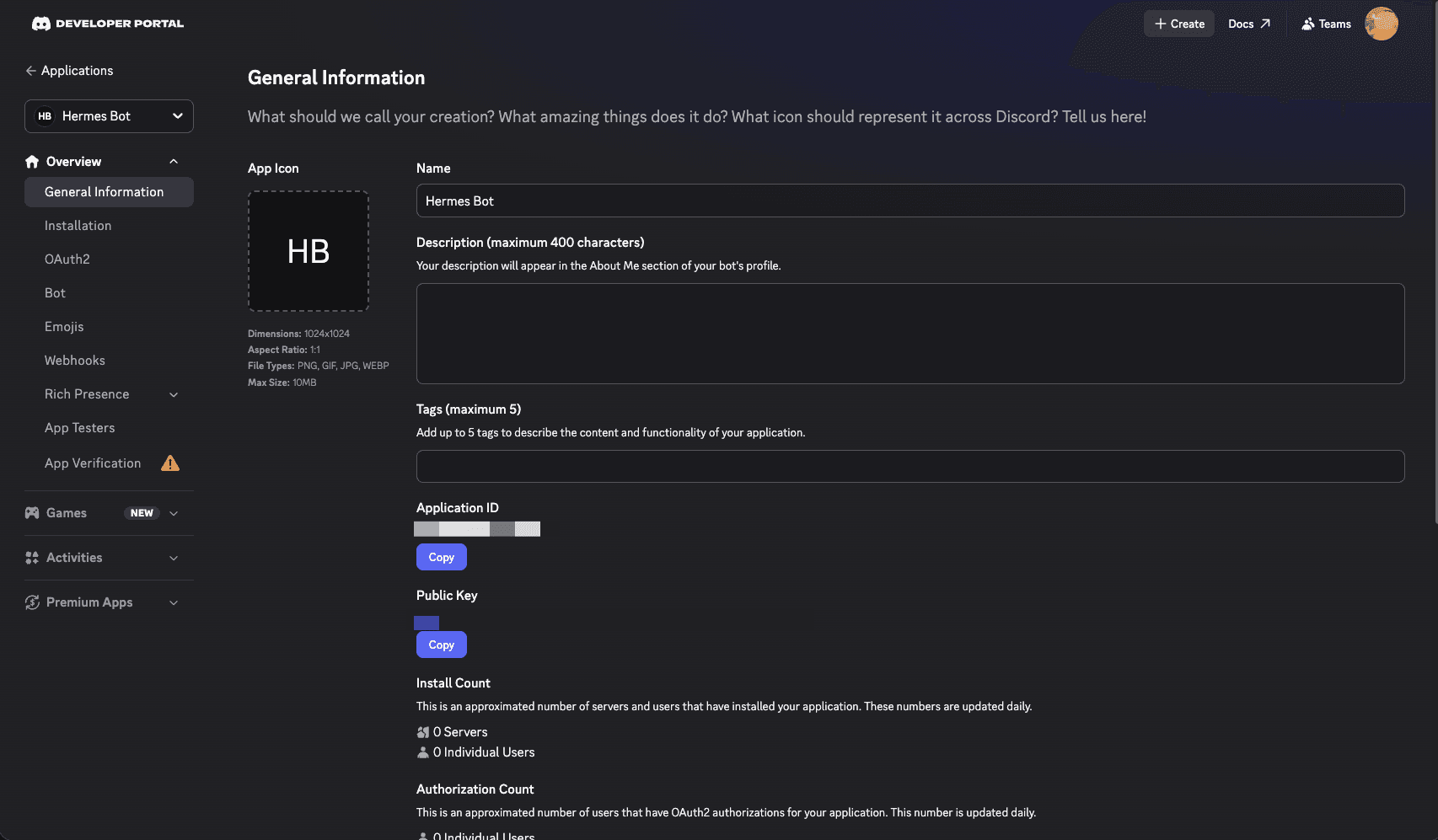Viewport: 1438px width, 840px height.
Task: Click the Games controller icon
Action: click(x=32, y=513)
